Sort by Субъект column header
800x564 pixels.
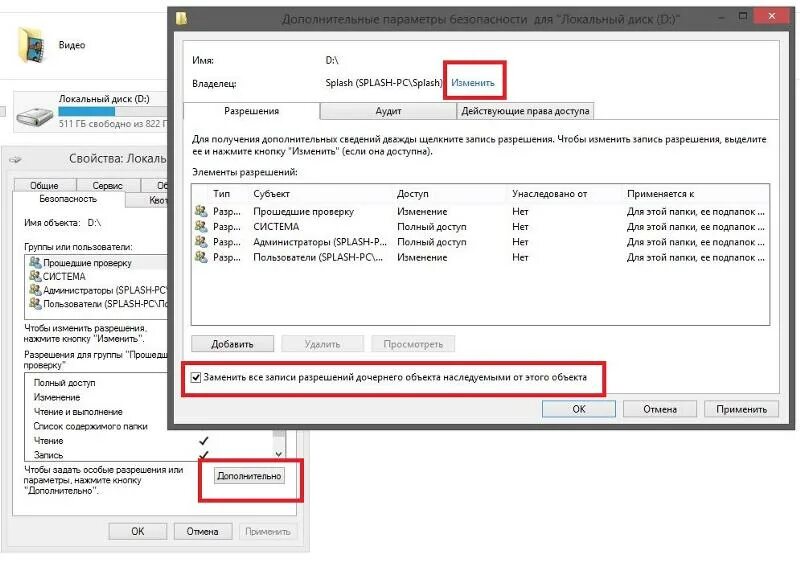coord(271,194)
